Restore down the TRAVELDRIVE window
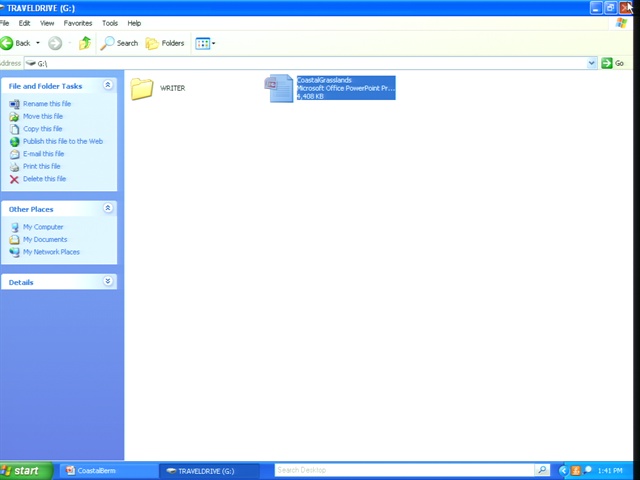The image size is (640, 480). point(611,8)
